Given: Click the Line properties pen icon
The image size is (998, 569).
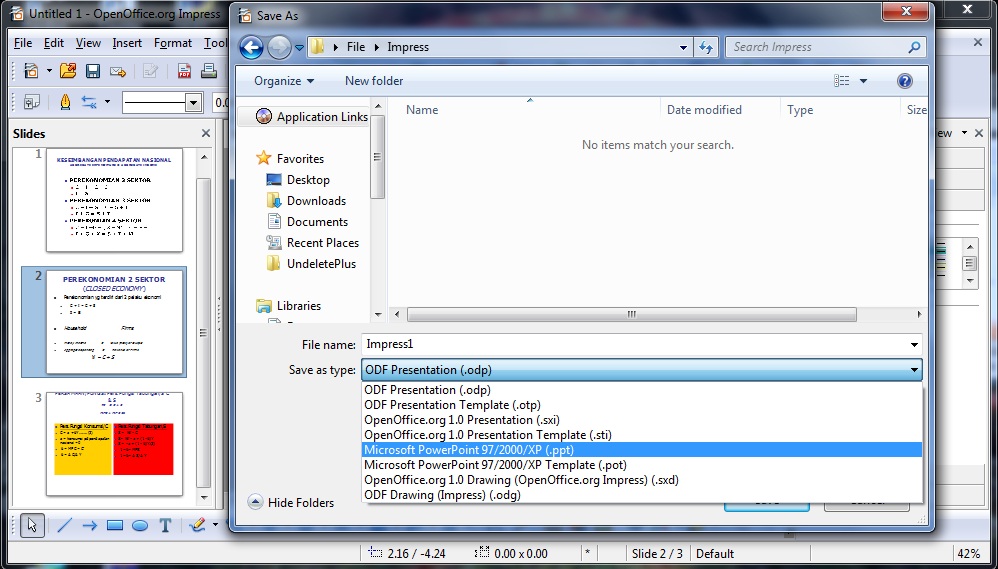Looking at the screenshot, I should click(65, 102).
